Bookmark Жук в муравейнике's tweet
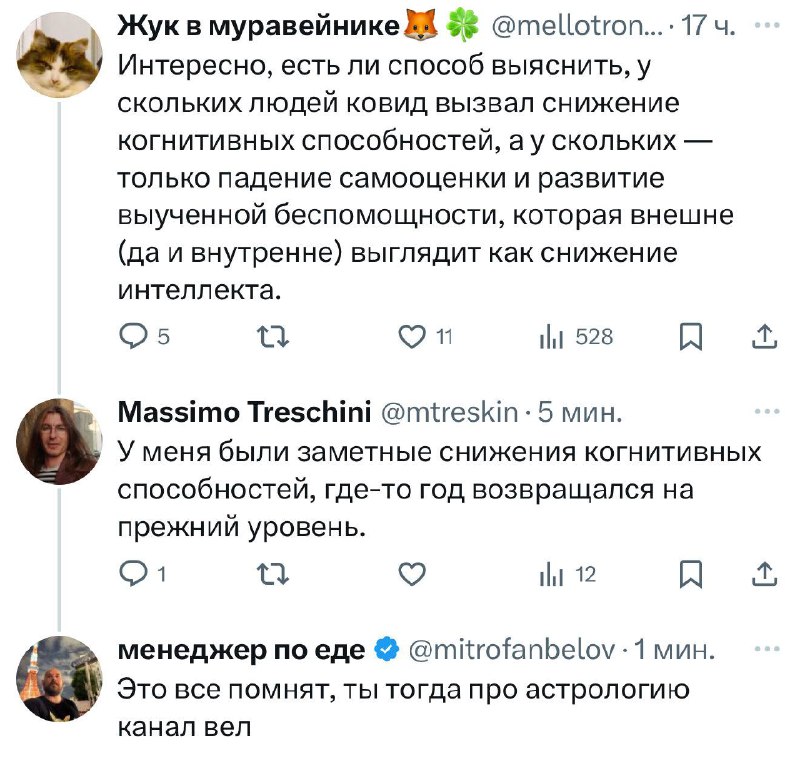 689,338
